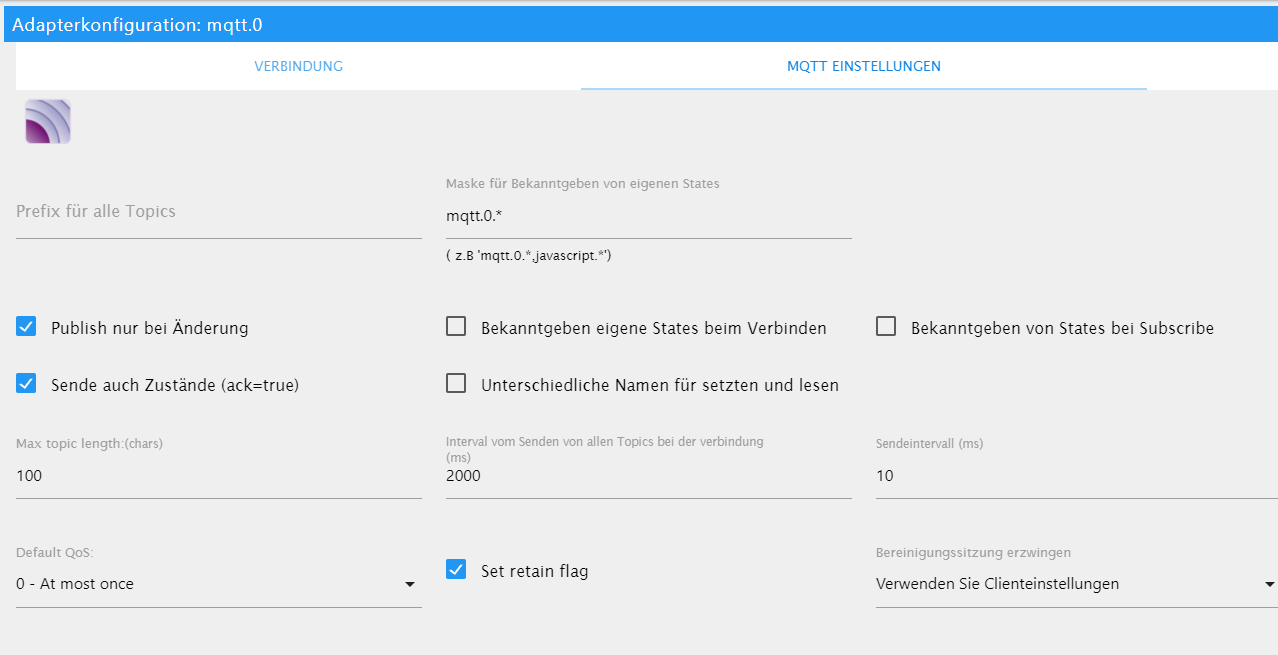Screen dimensions: 1278x655
Task: Uncheck Sende auch Zustände (ack=true)
Action: click(26, 384)
